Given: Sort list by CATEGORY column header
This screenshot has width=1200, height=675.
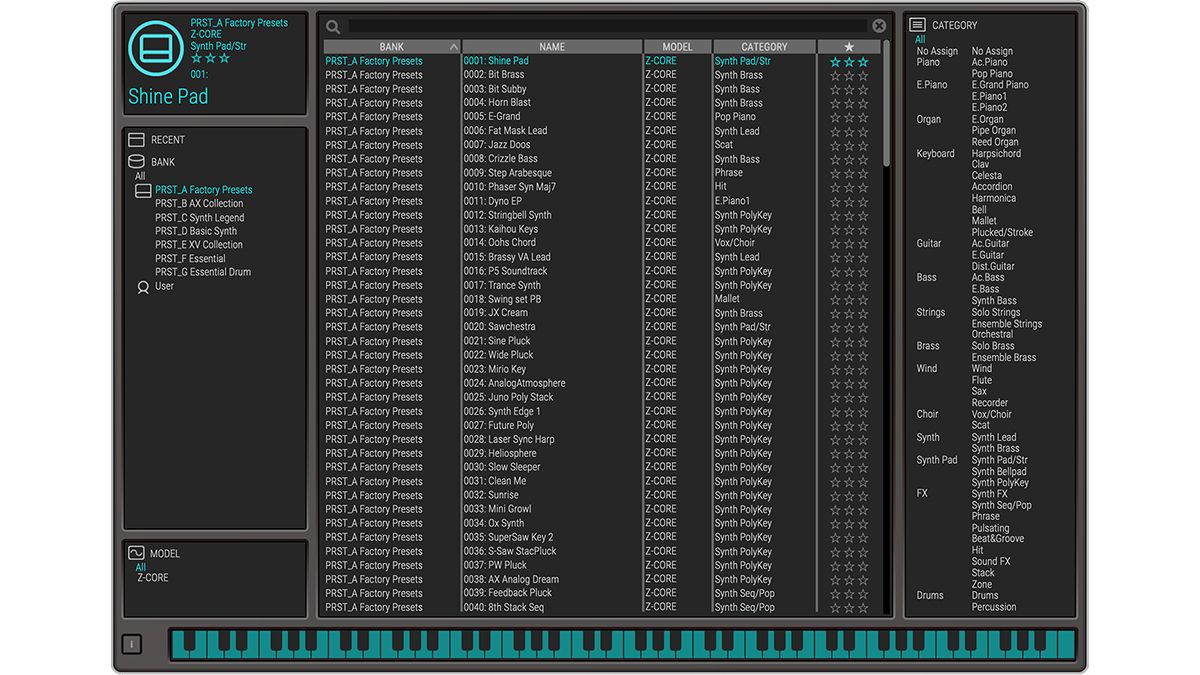Looking at the screenshot, I should point(764,47).
